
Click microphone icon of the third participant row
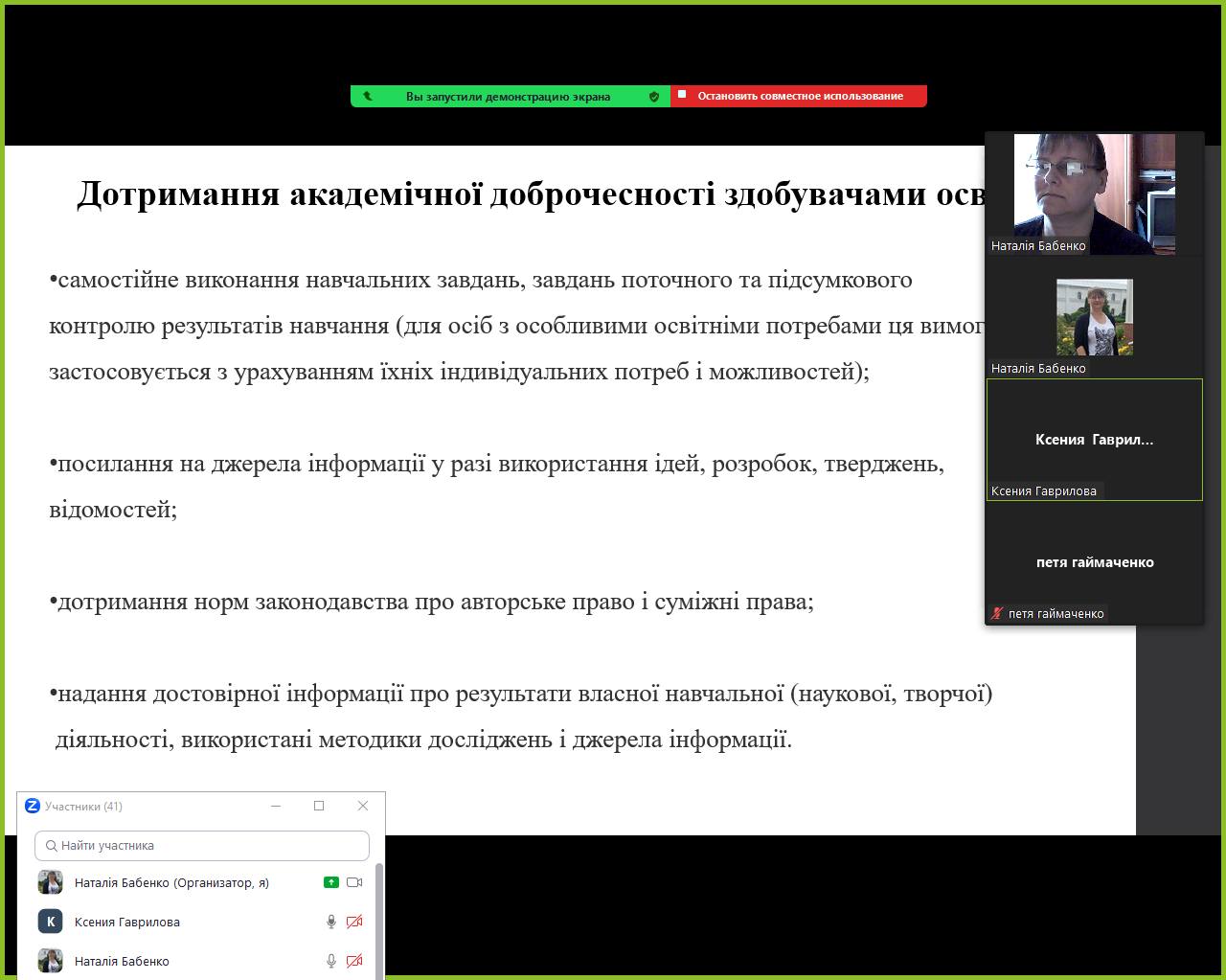(330, 961)
